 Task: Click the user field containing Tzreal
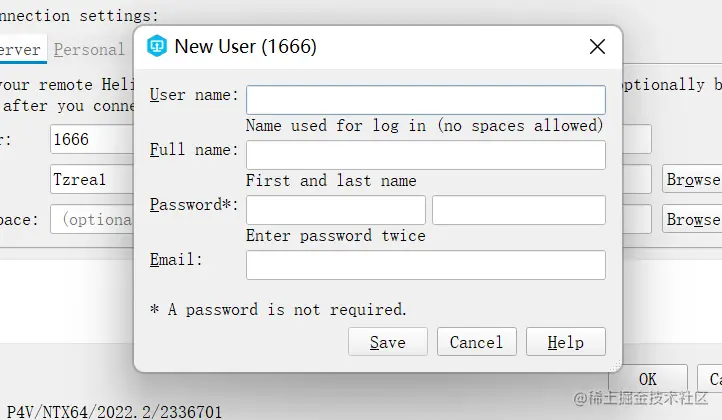90,179
